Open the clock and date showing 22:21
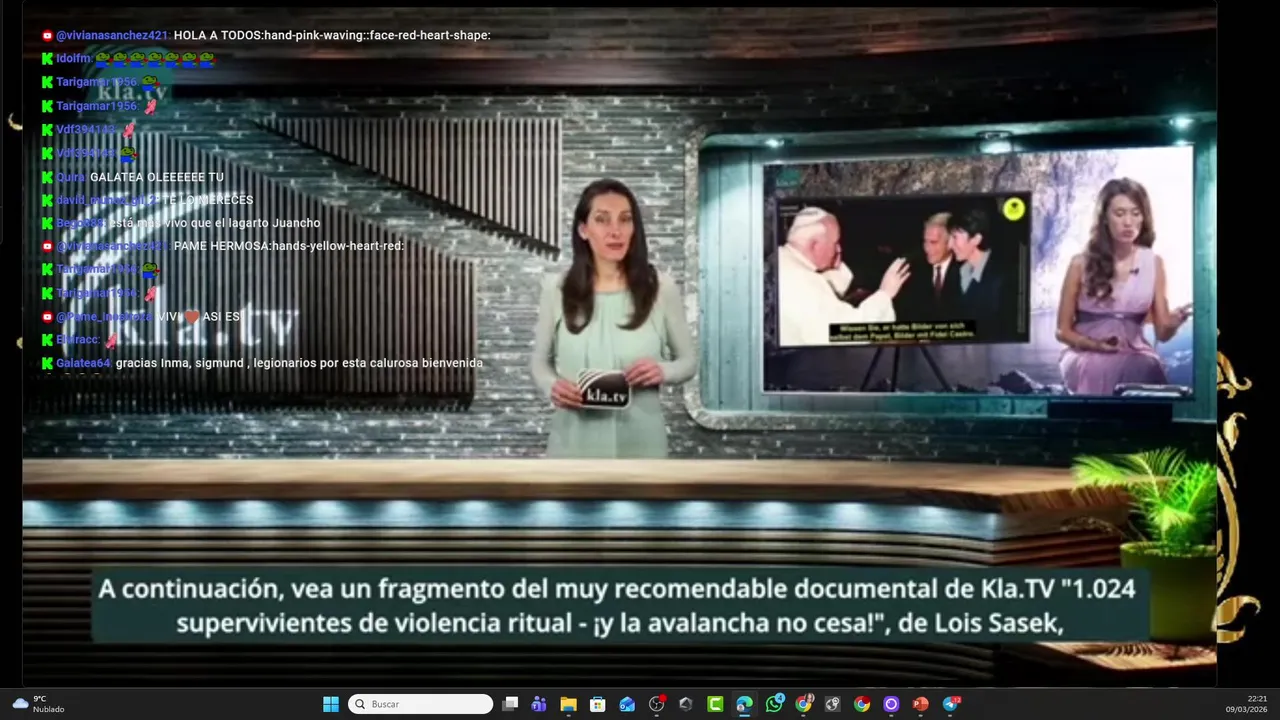The width and height of the screenshot is (1280, 720). [x=1247, y=704]
